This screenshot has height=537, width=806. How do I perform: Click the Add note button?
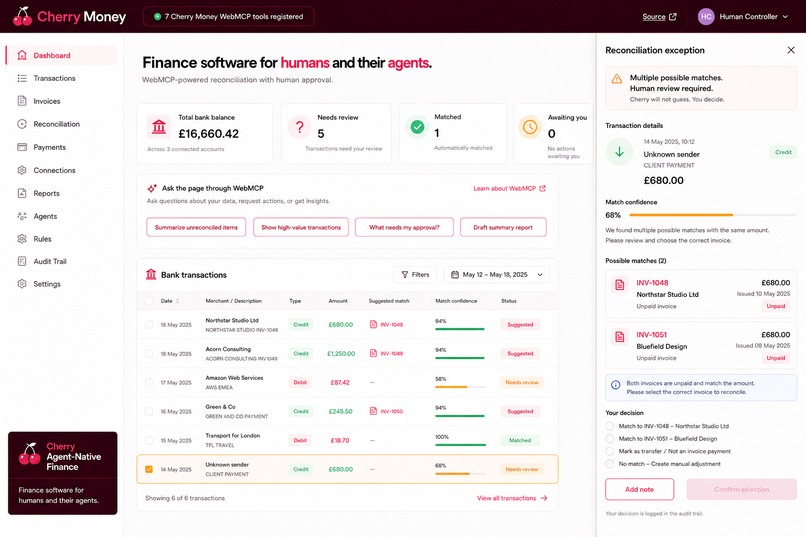coord(639,489)
